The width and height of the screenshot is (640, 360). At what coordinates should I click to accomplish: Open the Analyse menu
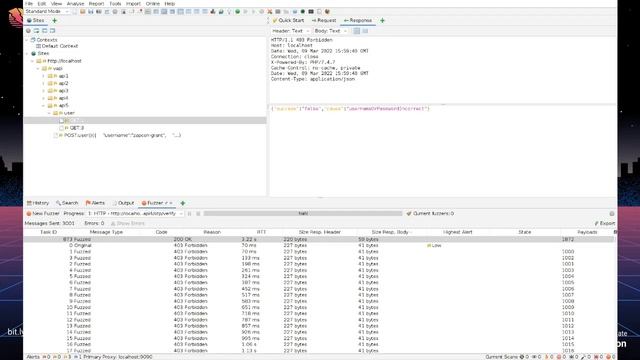(75, 4)
